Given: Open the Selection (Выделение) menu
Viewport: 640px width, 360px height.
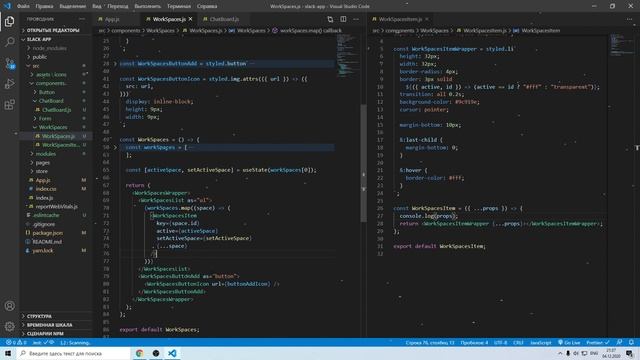Looking at the screenshot, I should click(x=73, y=6).
